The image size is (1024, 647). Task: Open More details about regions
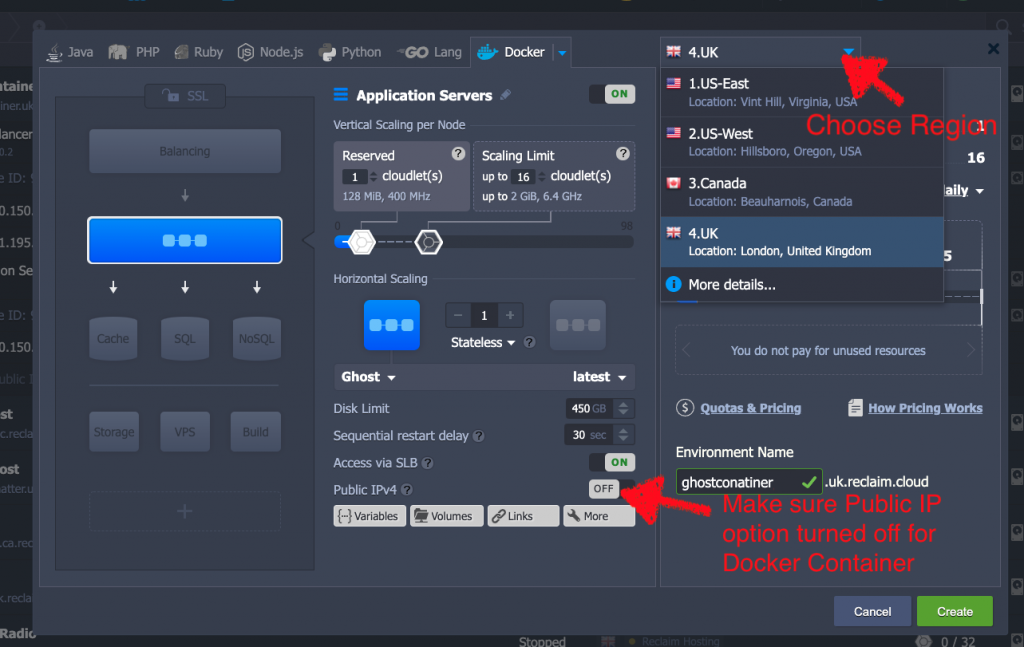[x=802, y=285]
